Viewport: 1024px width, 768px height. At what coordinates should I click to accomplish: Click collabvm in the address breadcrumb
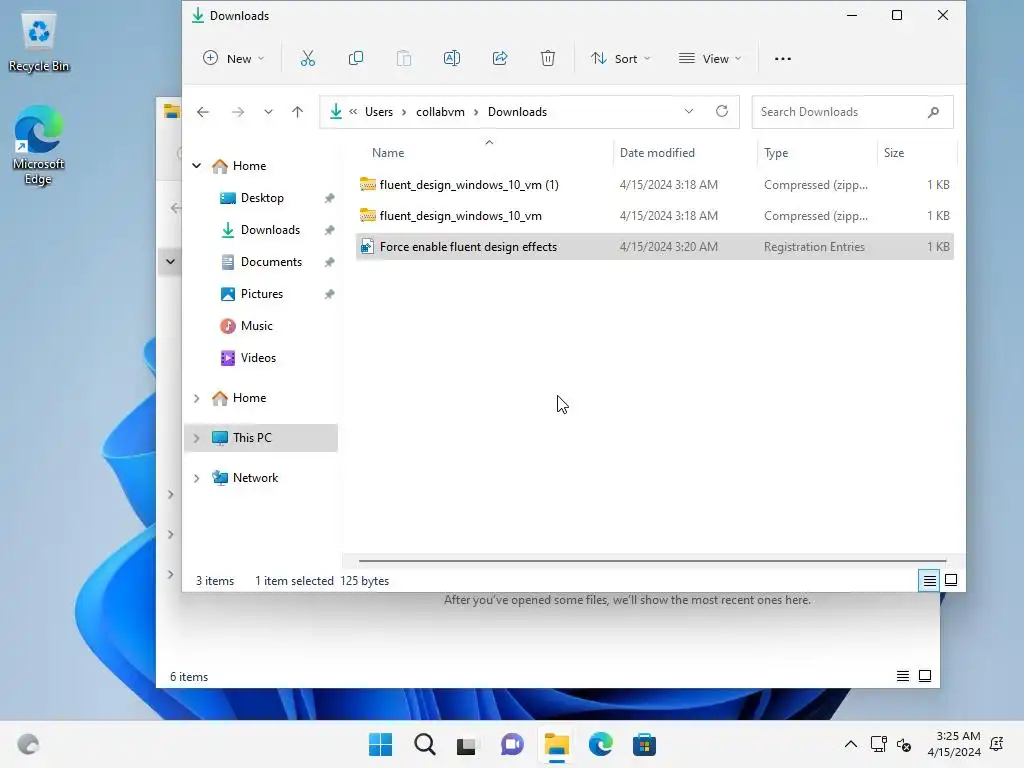pos(440,112)
